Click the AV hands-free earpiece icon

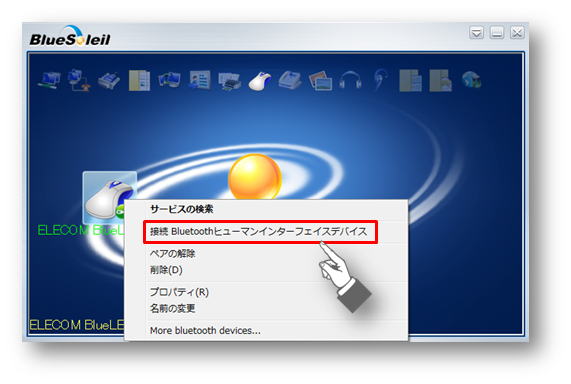coord(381,80)
